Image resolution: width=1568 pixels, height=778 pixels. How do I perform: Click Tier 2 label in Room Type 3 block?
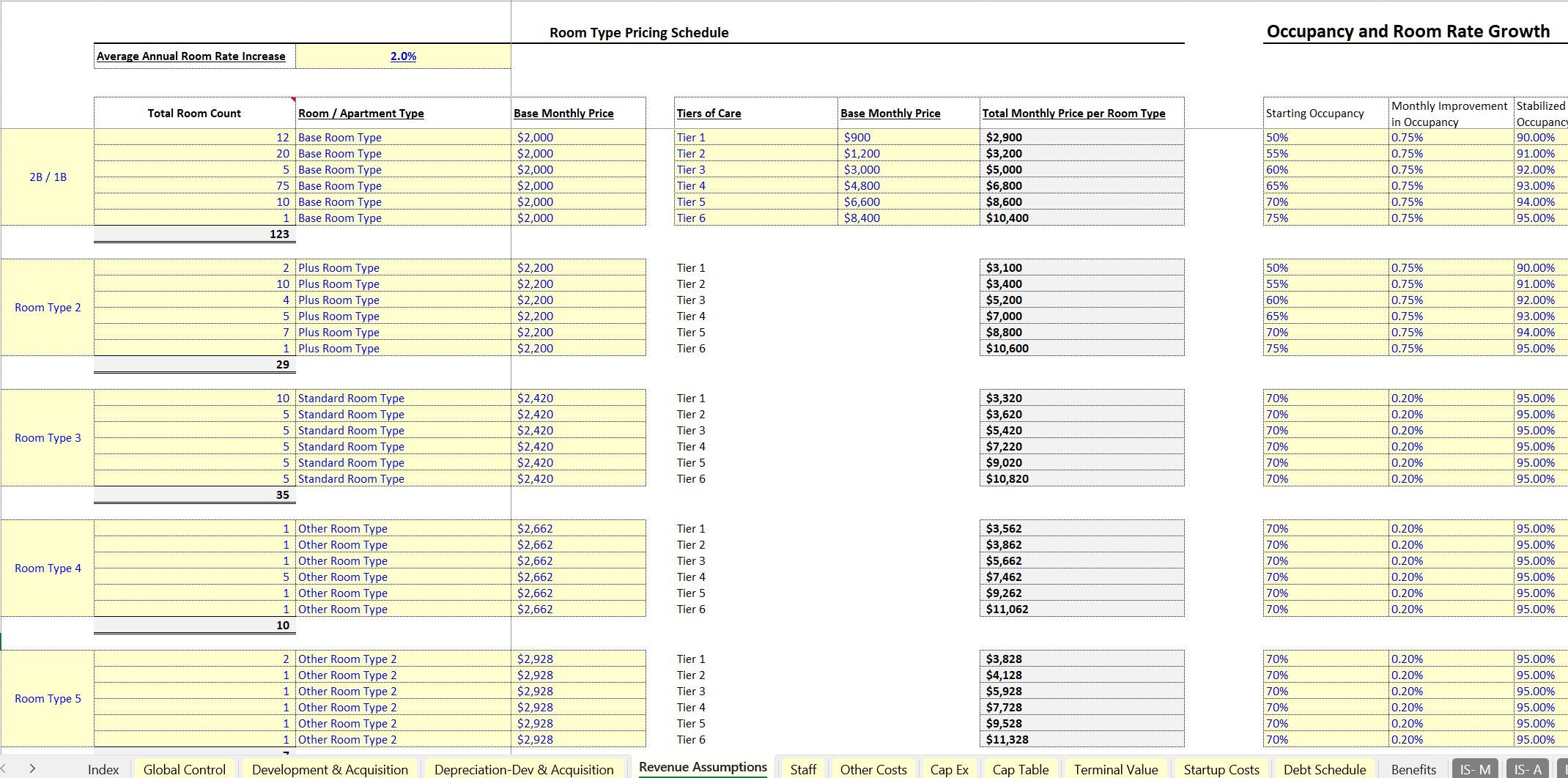tap(691, 415)
